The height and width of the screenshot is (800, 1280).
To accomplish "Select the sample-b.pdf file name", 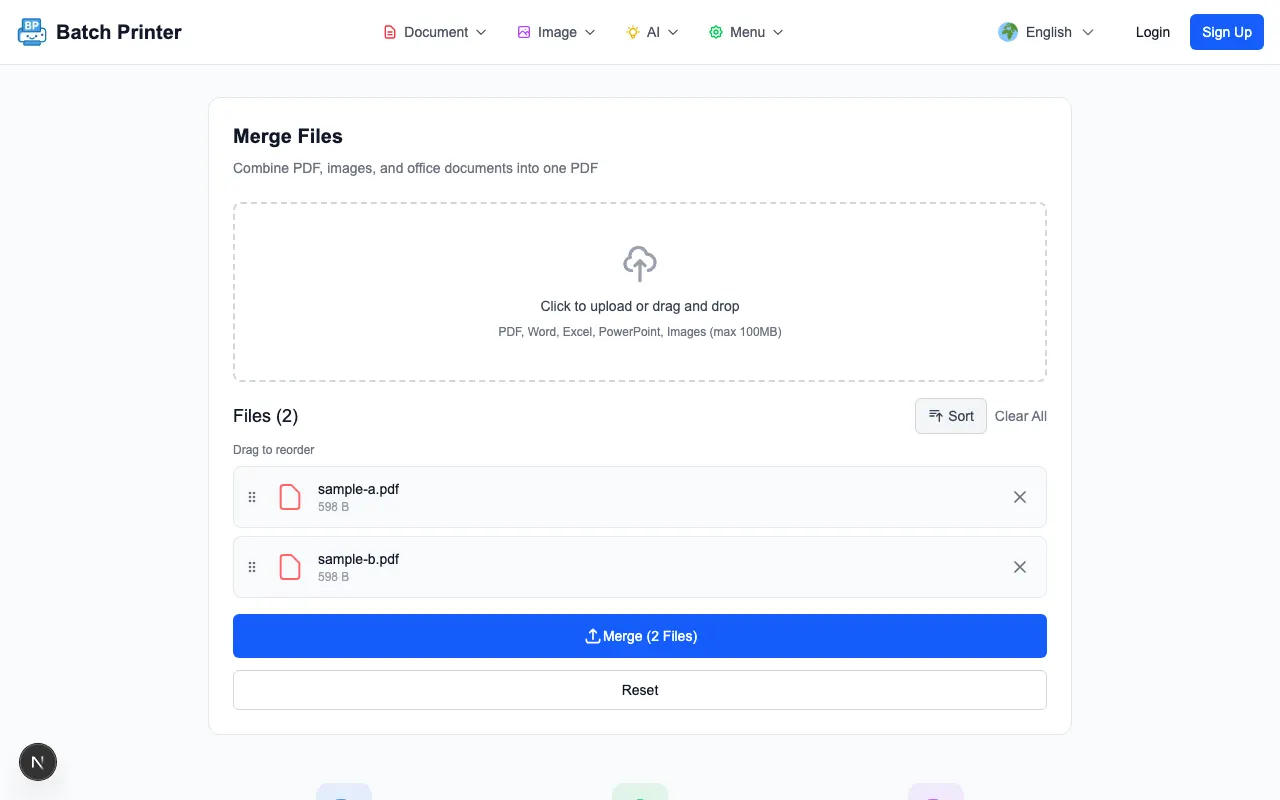I will coord(358,559).
